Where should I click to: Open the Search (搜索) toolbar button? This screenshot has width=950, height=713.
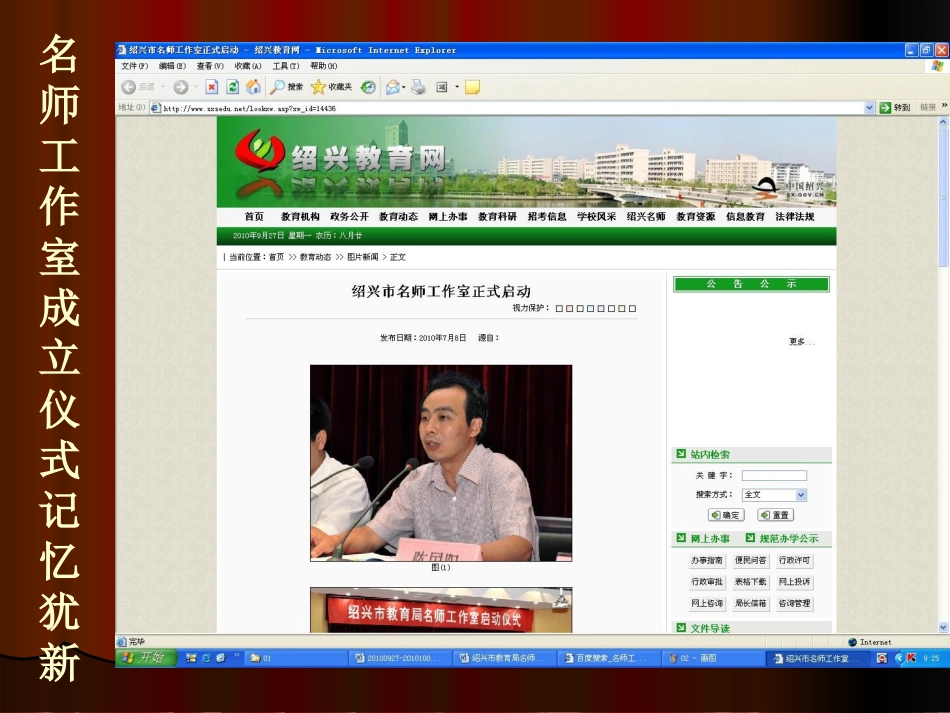pyautogui.click(x=287, y=87)
